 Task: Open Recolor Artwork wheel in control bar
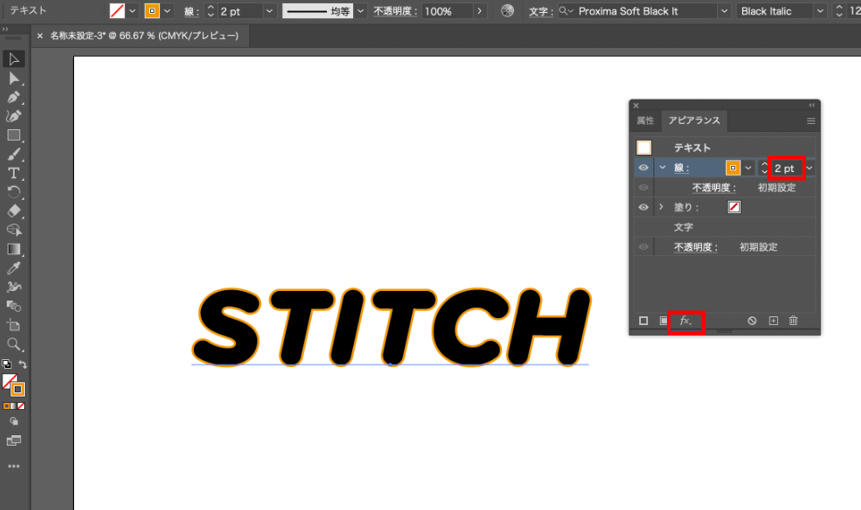(x=507, y=10)
